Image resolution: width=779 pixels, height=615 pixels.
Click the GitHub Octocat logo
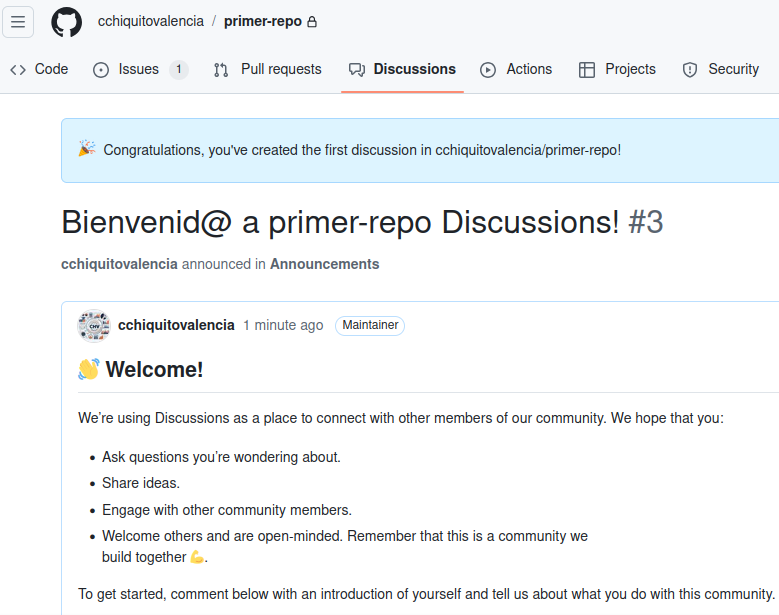pyautogui.click(x=67, y=22)
